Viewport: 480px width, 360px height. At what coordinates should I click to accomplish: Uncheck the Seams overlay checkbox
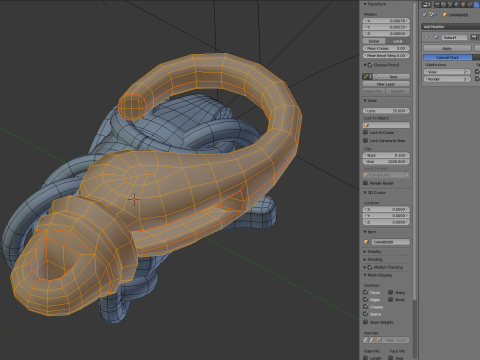pos(366,314)
